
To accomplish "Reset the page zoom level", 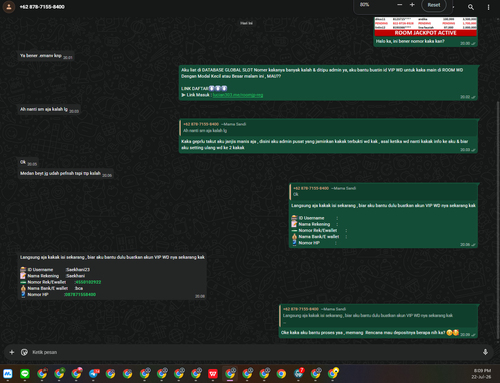I will (x=434, y=5).
